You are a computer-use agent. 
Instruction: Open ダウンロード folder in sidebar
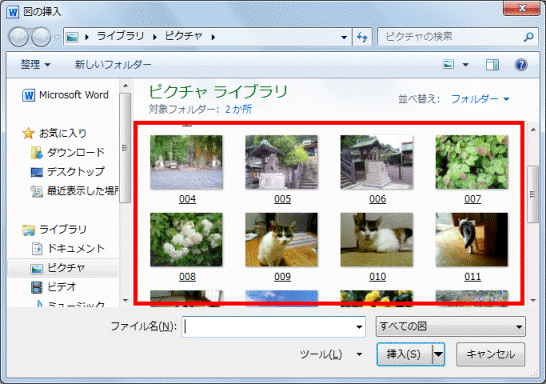point(68,152)
